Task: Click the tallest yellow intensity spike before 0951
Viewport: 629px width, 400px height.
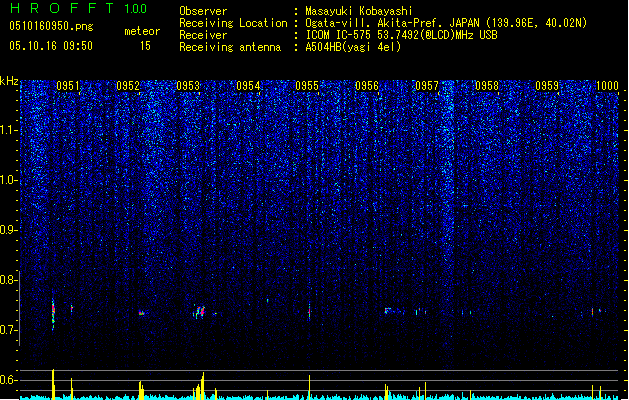Action: point(53,384)
